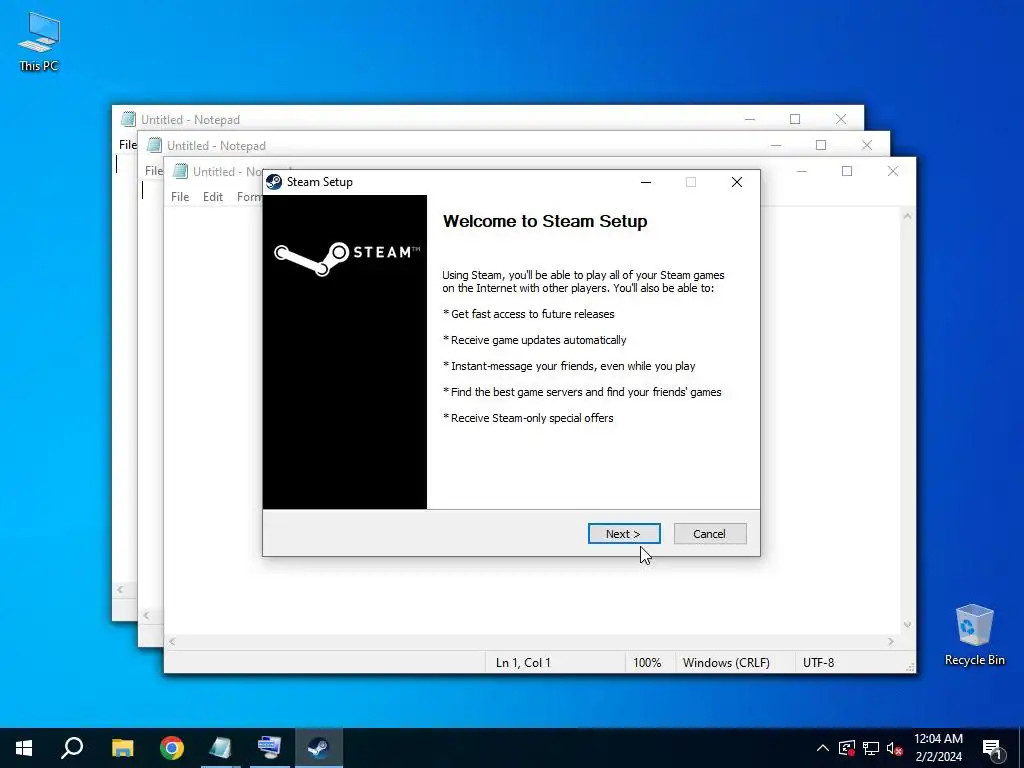Click the security alert tray icon
Screen dimensions: 1024x768
[x=847, y=748]
